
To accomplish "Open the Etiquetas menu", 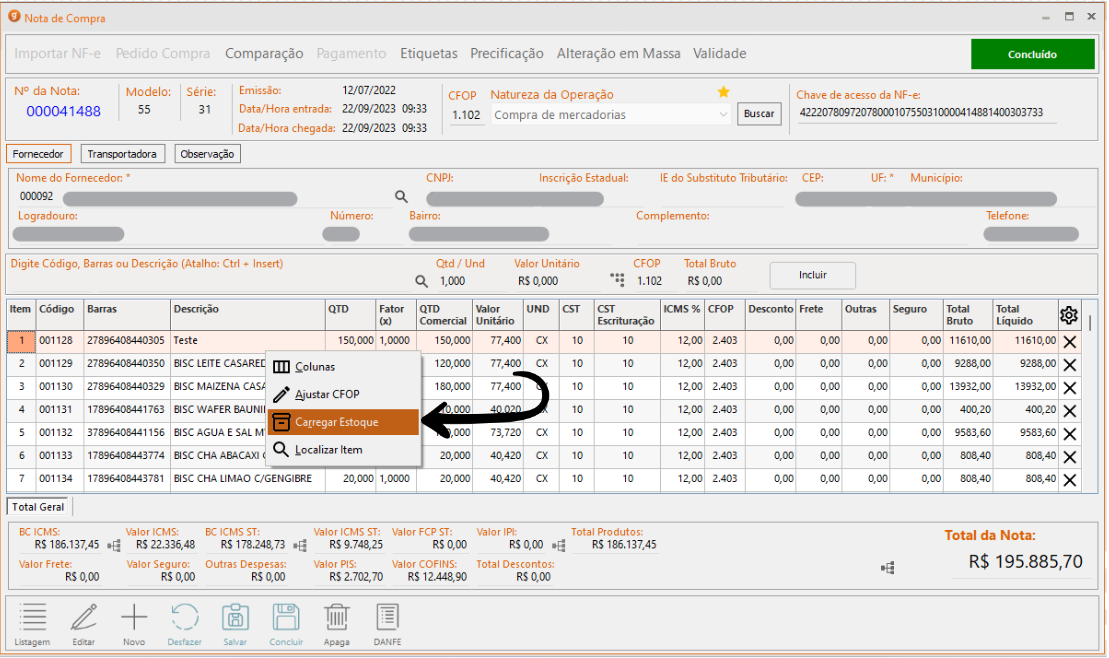I will pos(429,54).
